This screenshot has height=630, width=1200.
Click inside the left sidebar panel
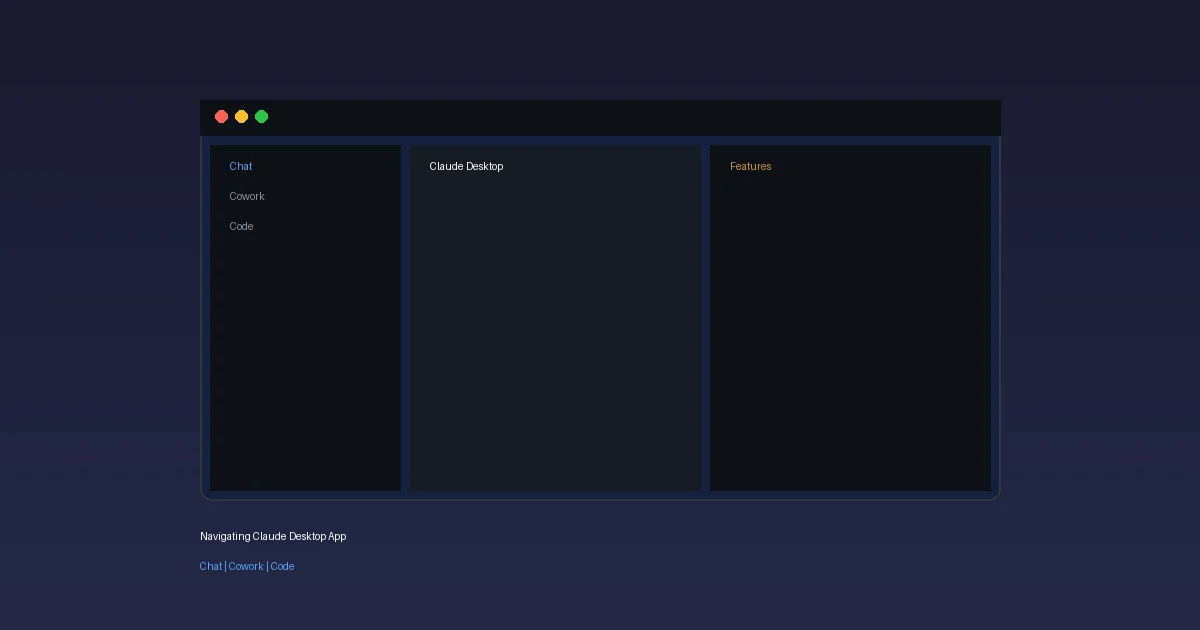coord(305,350)
